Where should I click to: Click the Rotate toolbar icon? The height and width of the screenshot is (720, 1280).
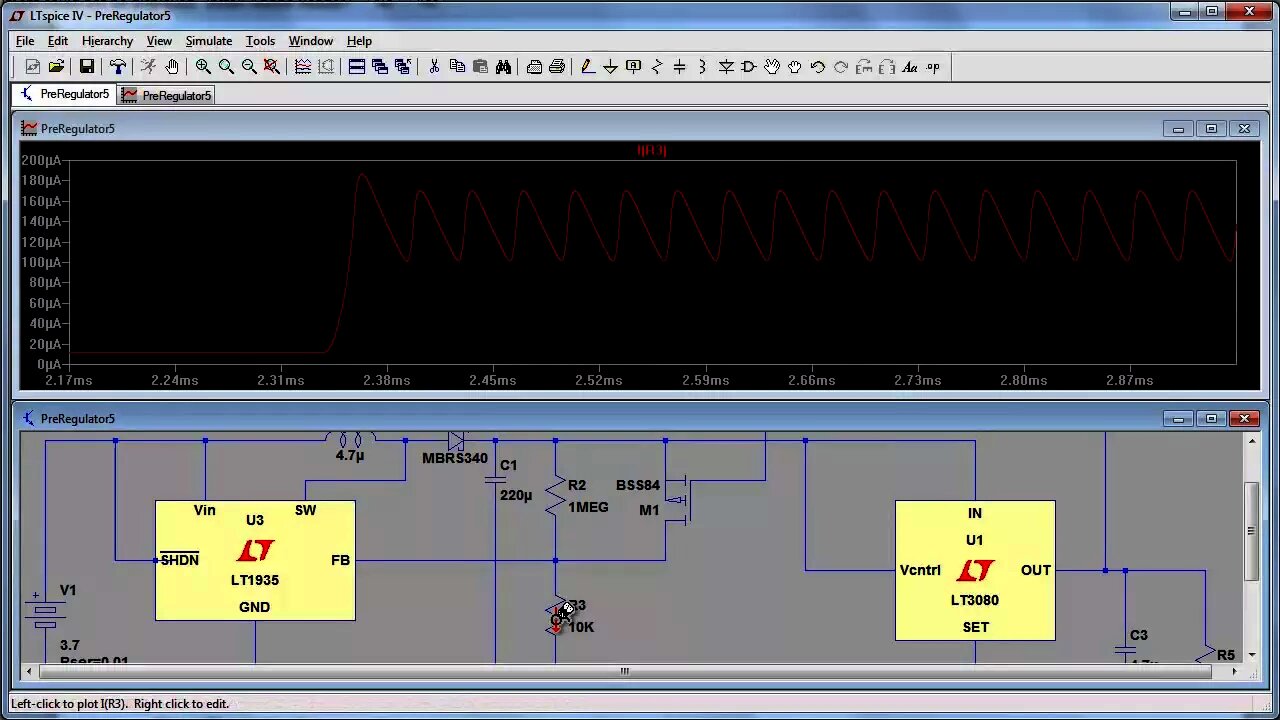(x=864, y=67)
